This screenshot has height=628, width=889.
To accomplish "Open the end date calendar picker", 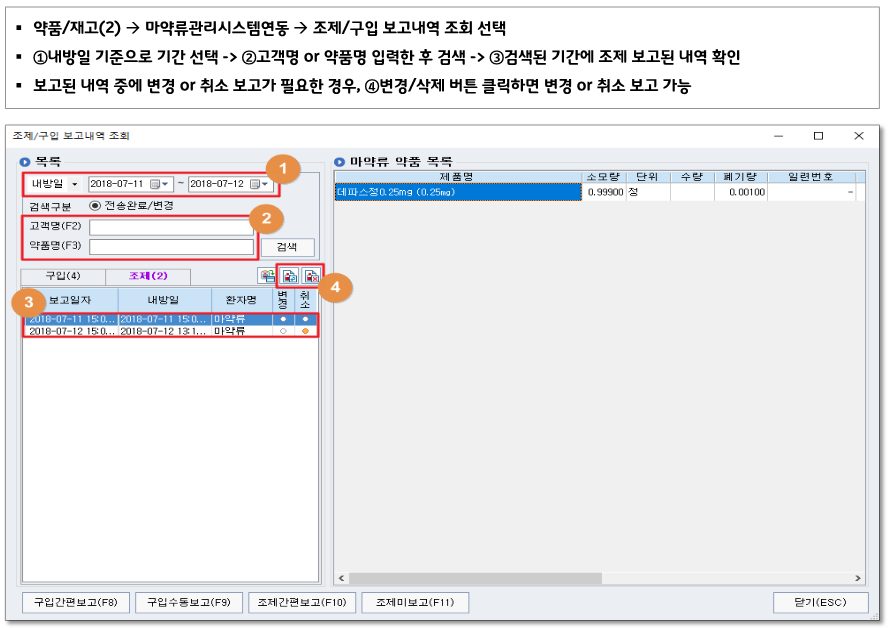I will 260,184.
